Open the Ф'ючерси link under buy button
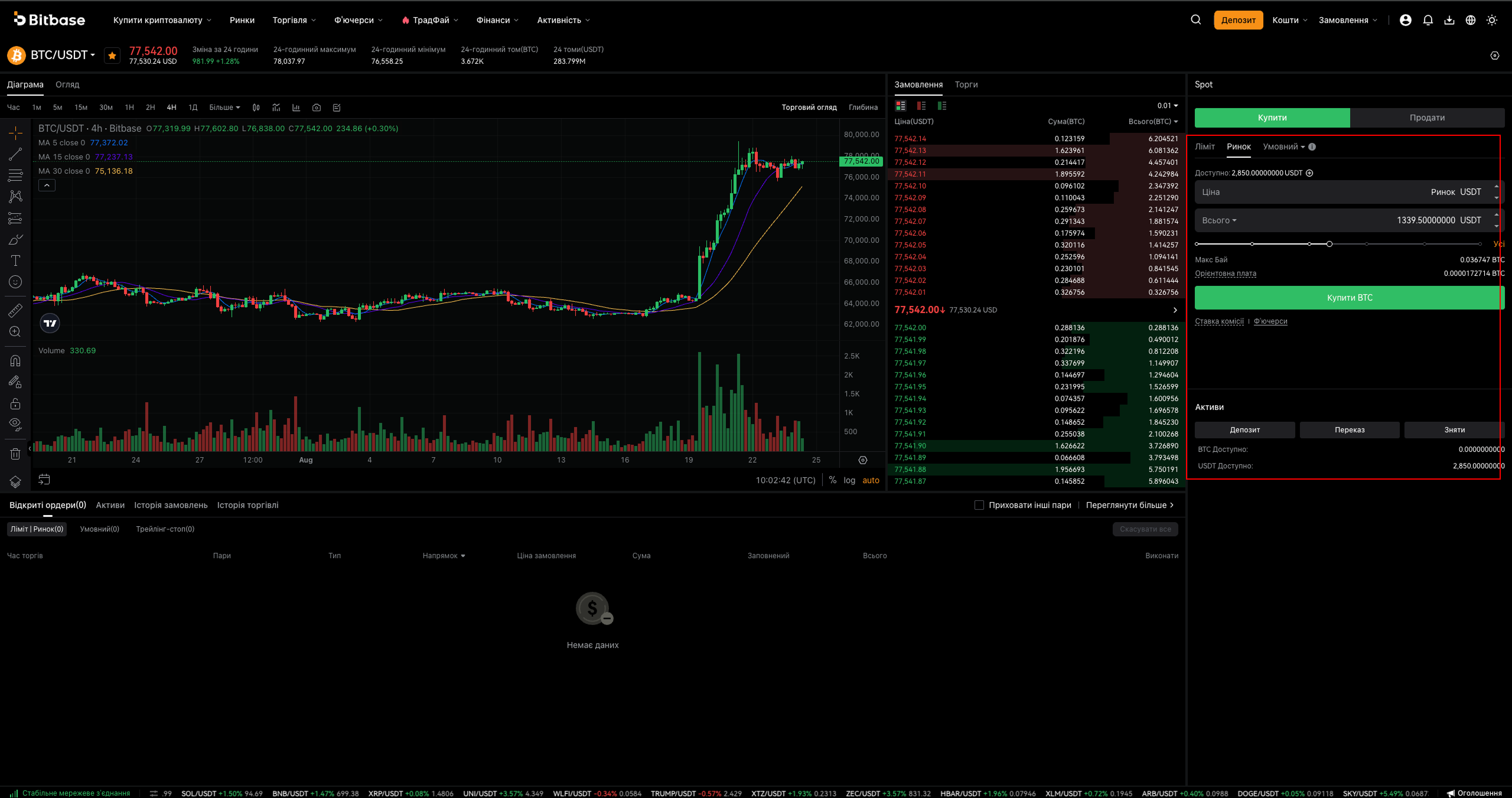Screen dimensions: 1512x798 (x=1270, y=321)
